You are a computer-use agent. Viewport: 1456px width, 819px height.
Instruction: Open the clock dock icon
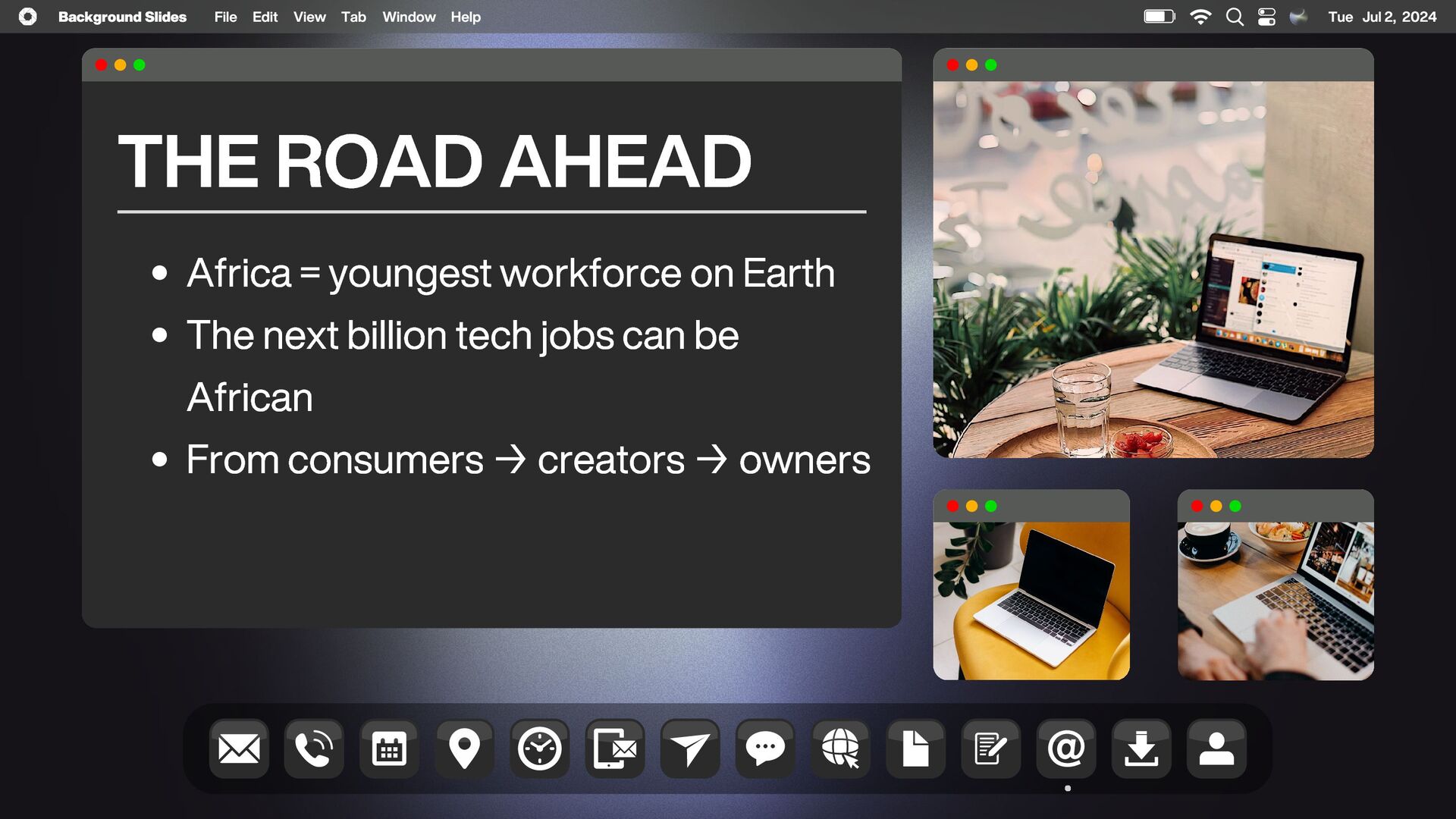539,749
